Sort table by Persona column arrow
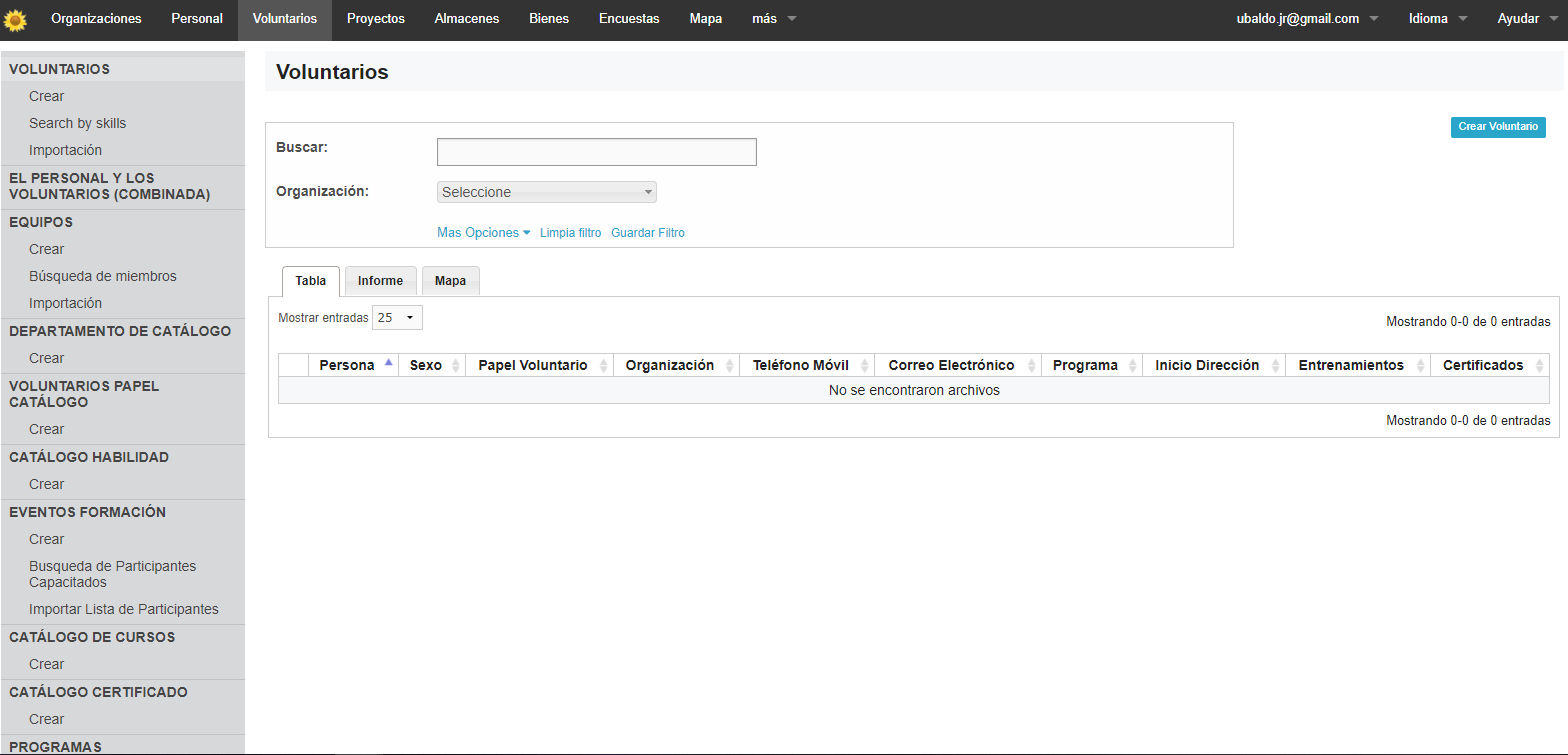 point(388,362)
